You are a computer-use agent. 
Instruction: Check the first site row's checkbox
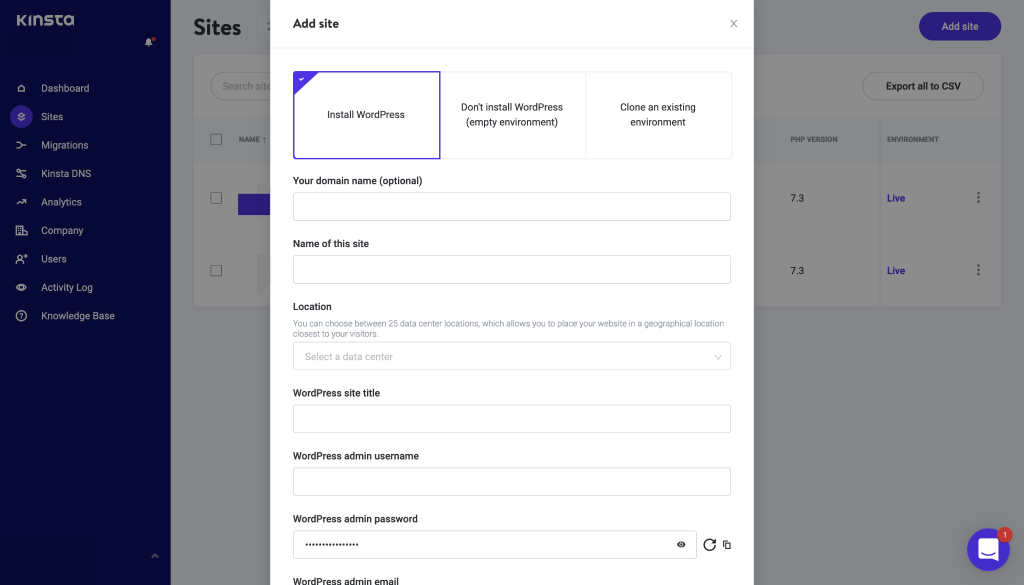click(x=216, y=198)
